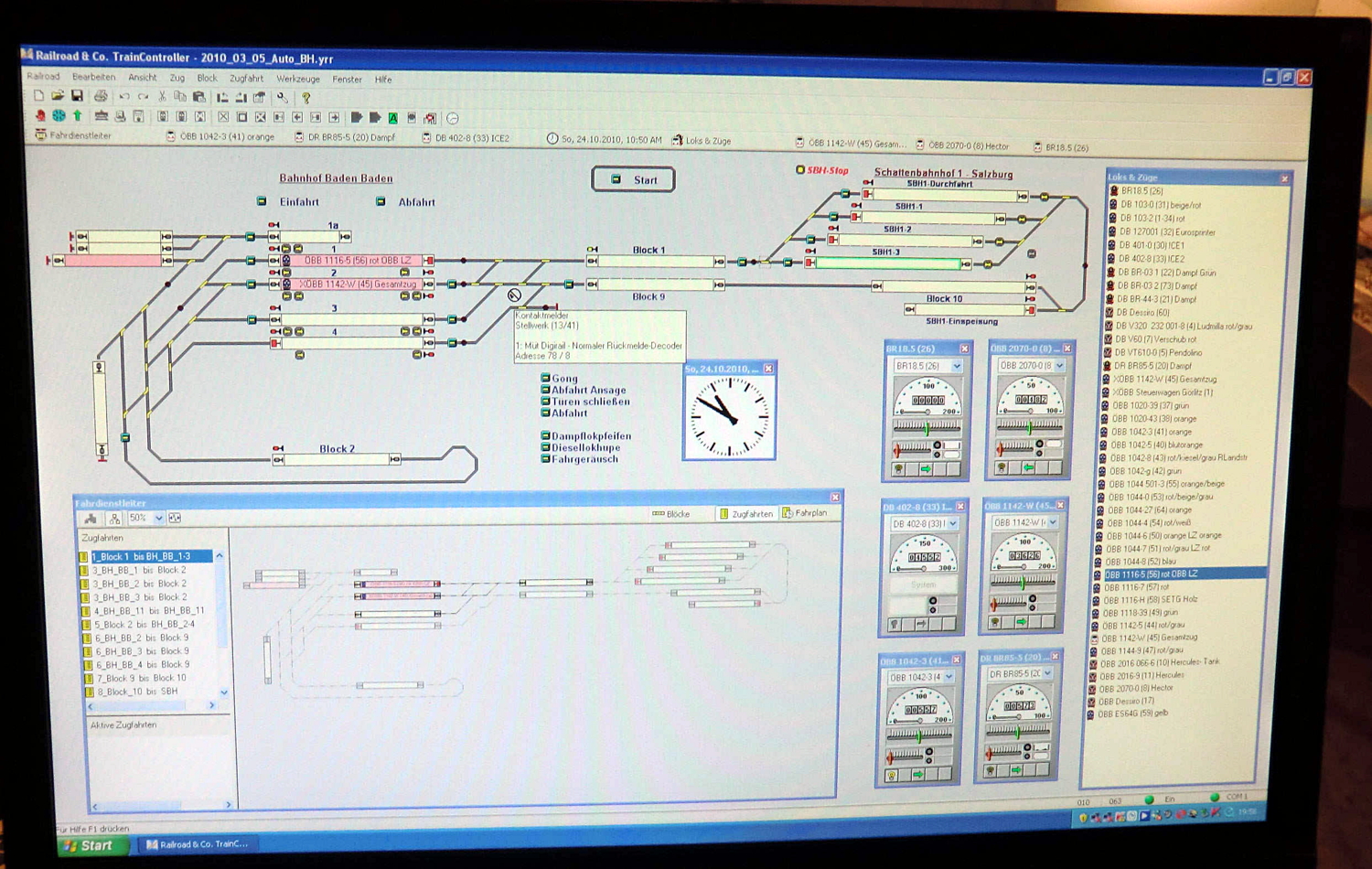Click the Paste clipboard toolbar icon

(198, 96)
